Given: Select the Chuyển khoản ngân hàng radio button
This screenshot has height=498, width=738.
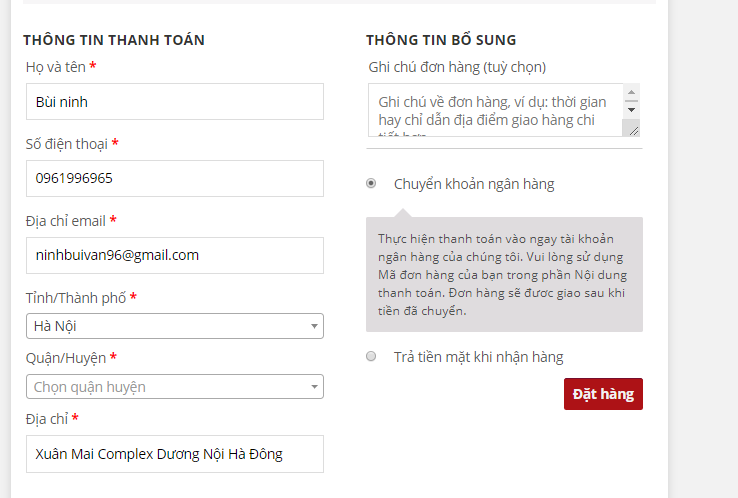Looking at the screenshot, I should [x=371, y=184].
